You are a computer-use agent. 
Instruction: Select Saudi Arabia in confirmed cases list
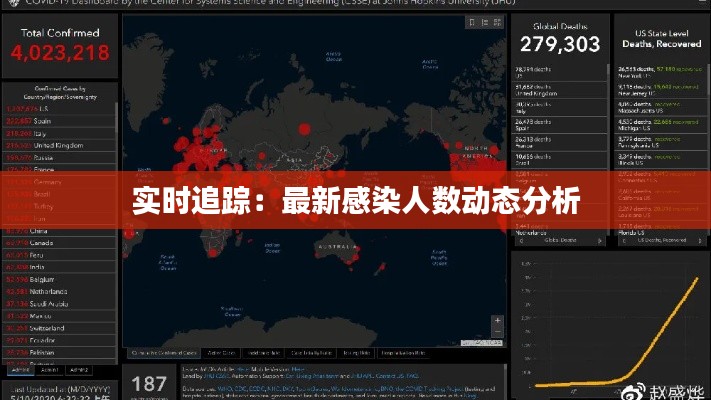tap(59, 304)
